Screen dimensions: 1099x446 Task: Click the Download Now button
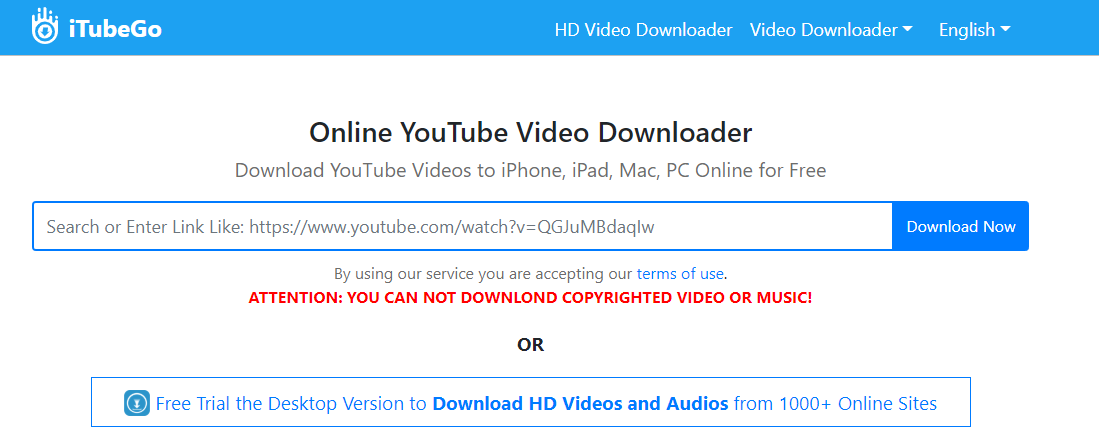[960, 227]
